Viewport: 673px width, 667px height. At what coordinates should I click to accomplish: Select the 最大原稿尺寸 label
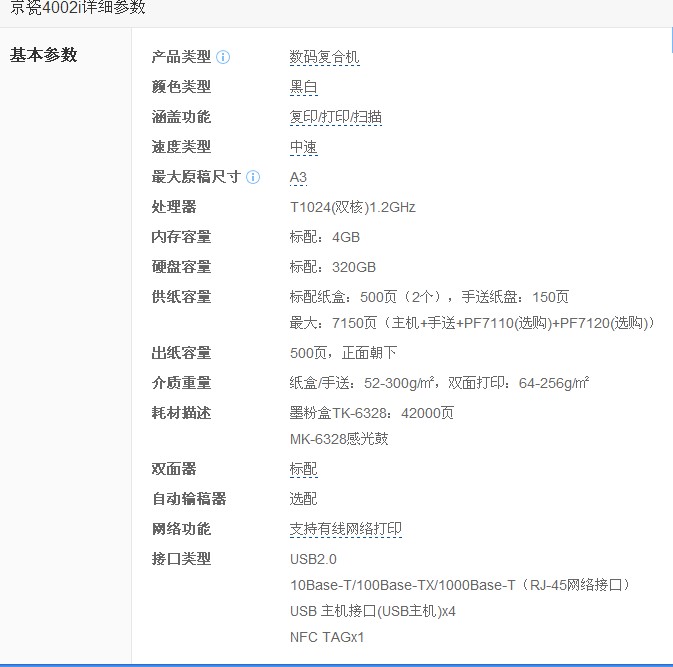pos(196,177)
